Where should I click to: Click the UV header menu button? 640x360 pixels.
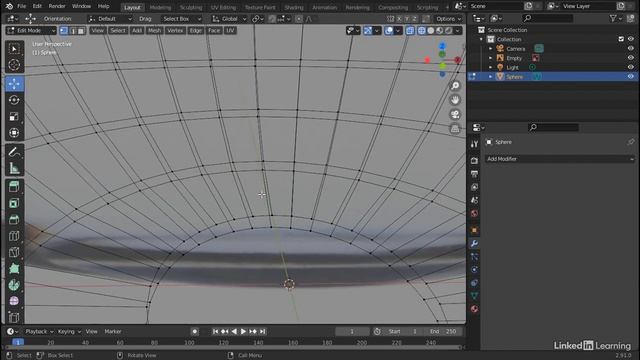tap(230, 31)
